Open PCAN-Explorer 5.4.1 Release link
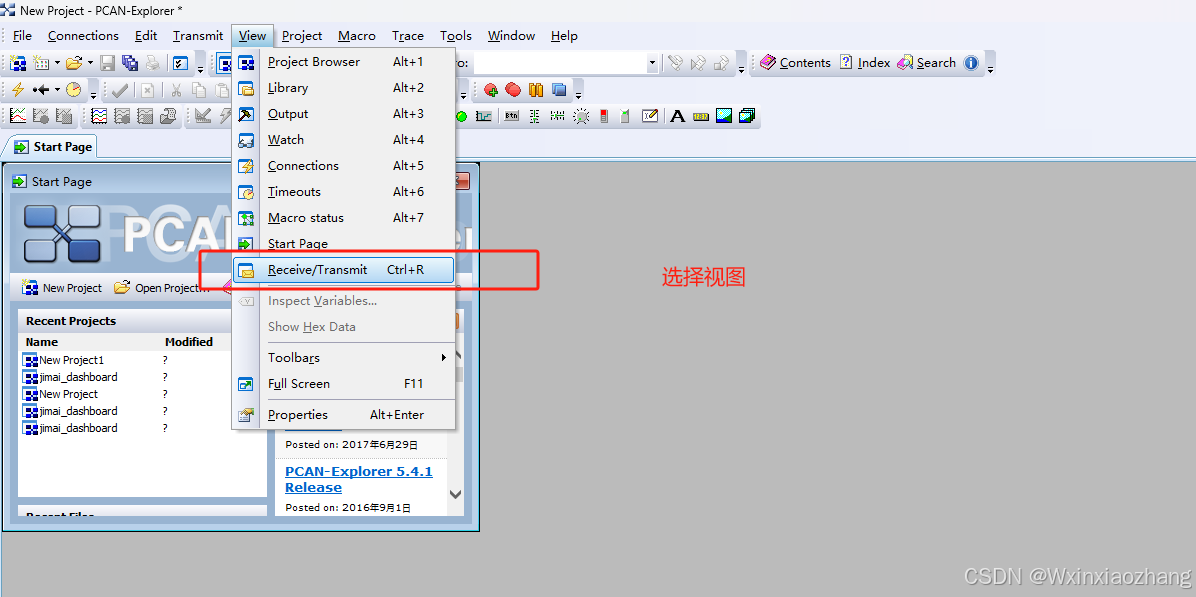This screenshot has height=597, width=1196. point(358,479)
